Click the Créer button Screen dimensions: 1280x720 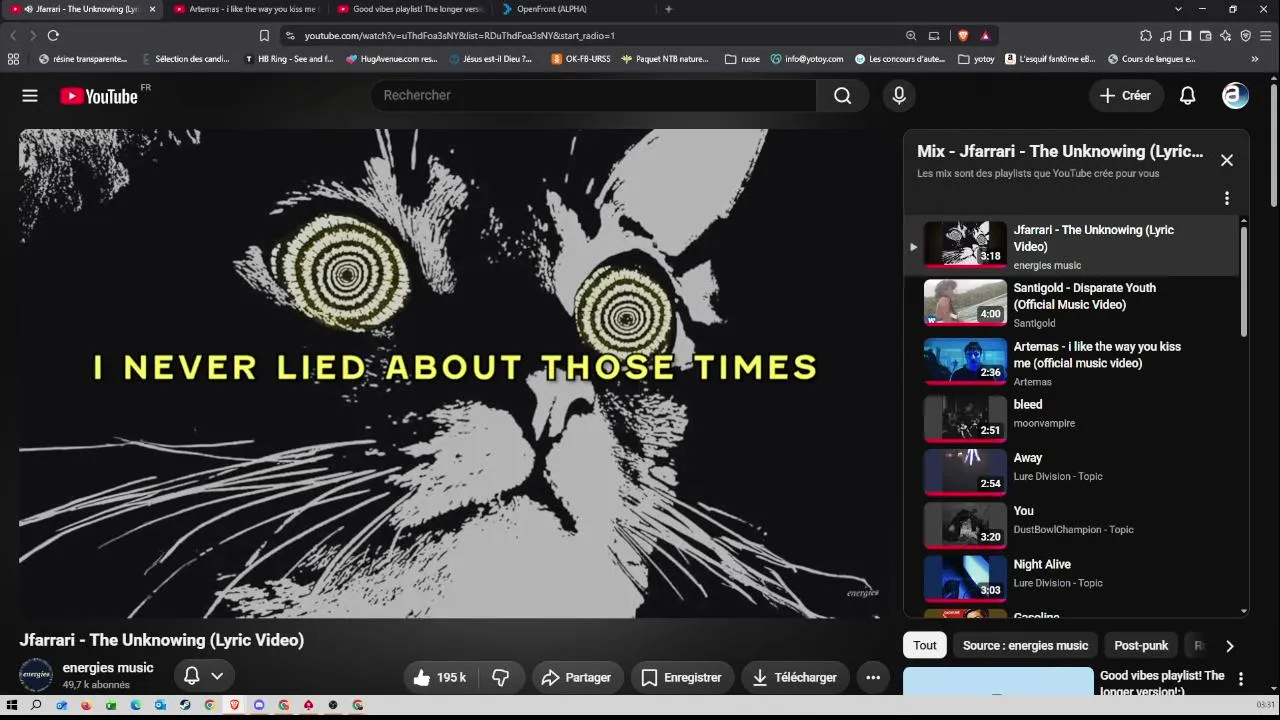(1126, 96)
